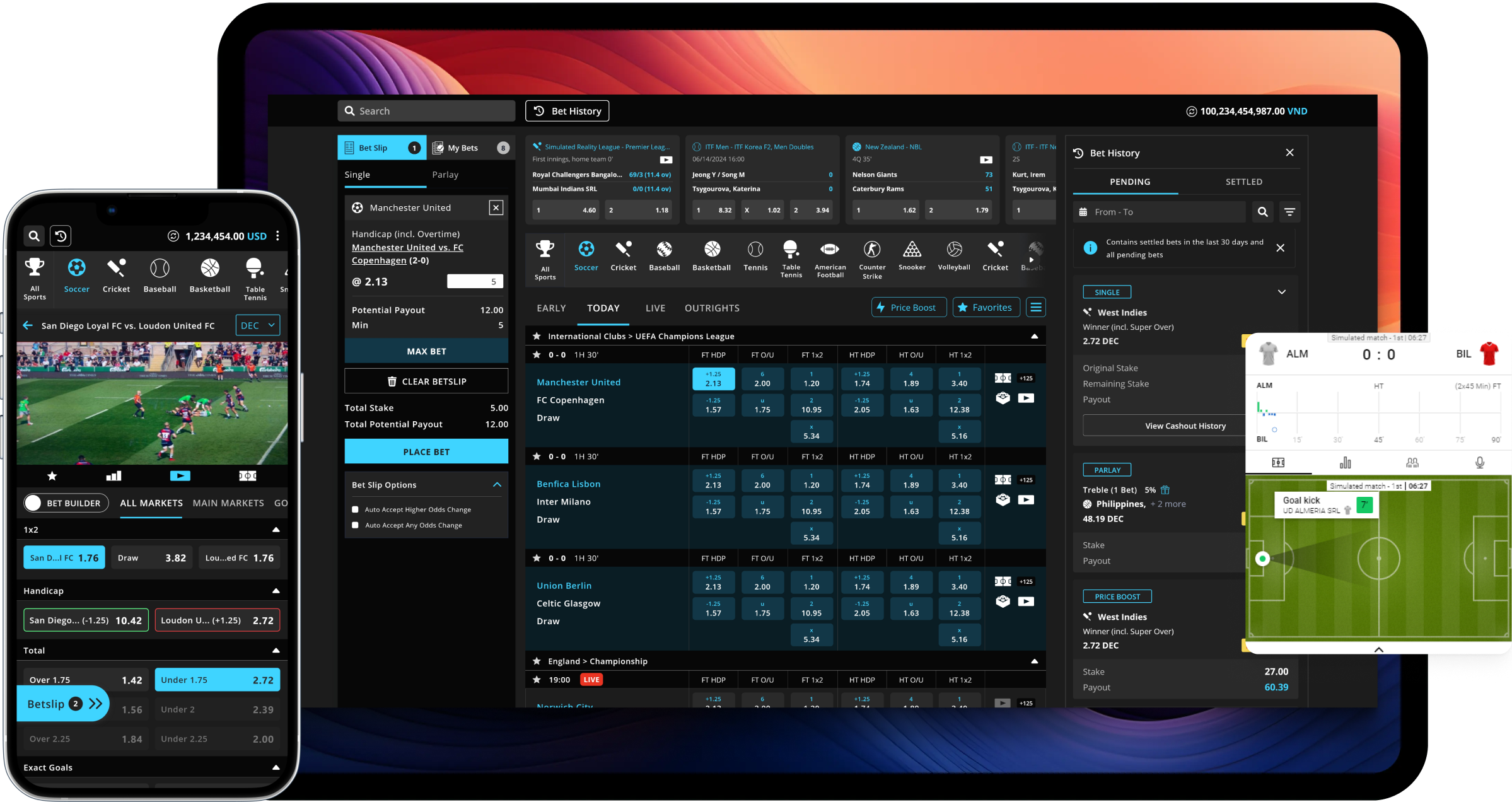The width and height of the screenshot is (1512, 802).
Task: Click the From - To date range field
Action: click(1160, 212)
